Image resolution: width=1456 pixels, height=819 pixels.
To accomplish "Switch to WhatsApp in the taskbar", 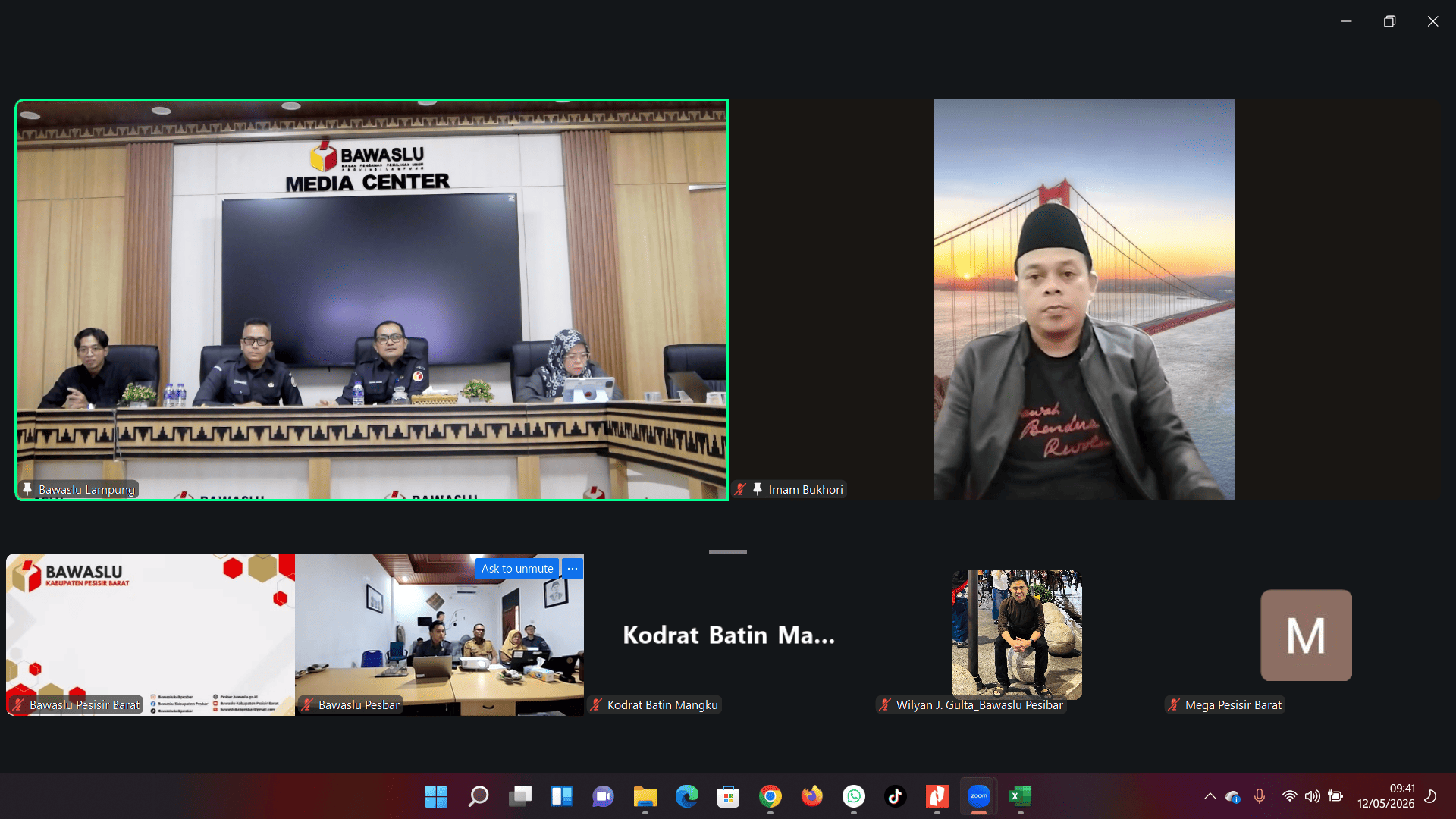I will coord(853,796).
